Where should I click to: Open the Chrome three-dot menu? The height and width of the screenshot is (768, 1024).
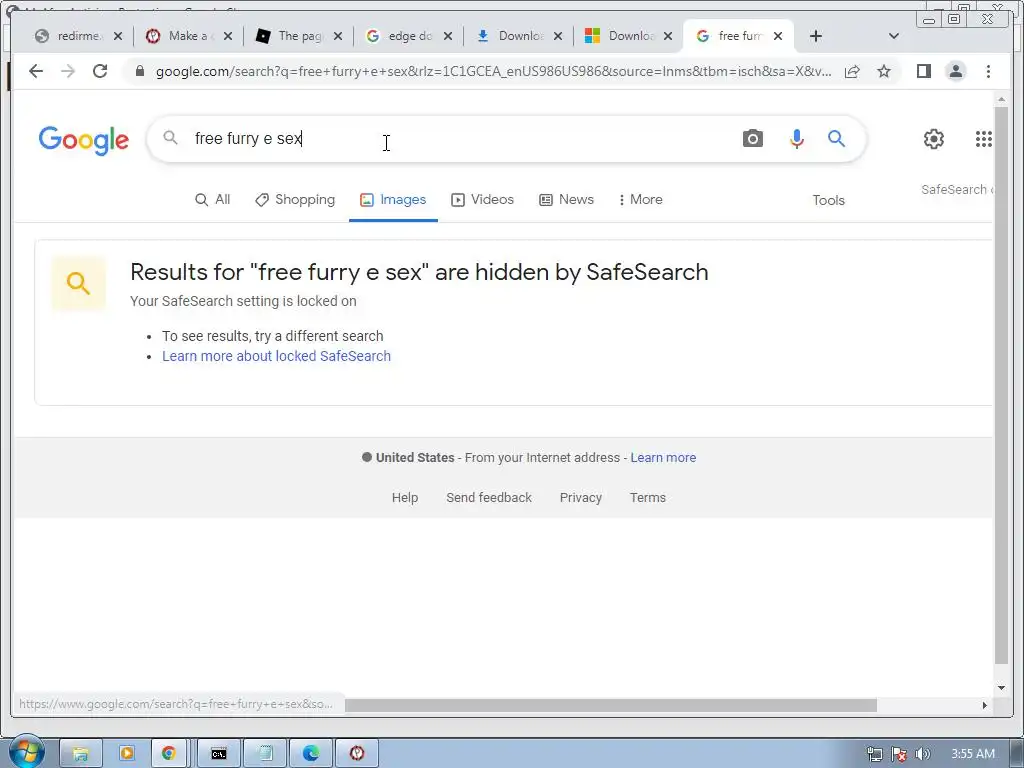pyautogui.click(x=988, y=71)
